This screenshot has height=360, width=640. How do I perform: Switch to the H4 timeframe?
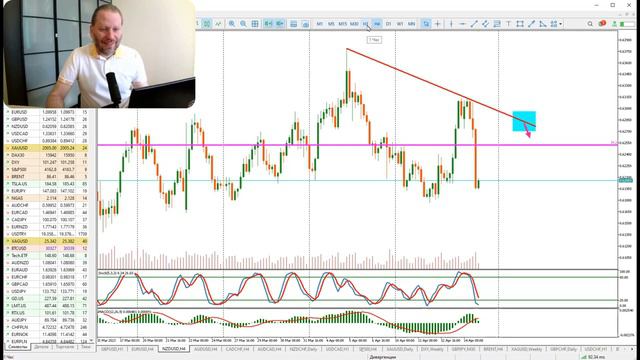pos(377,24)
